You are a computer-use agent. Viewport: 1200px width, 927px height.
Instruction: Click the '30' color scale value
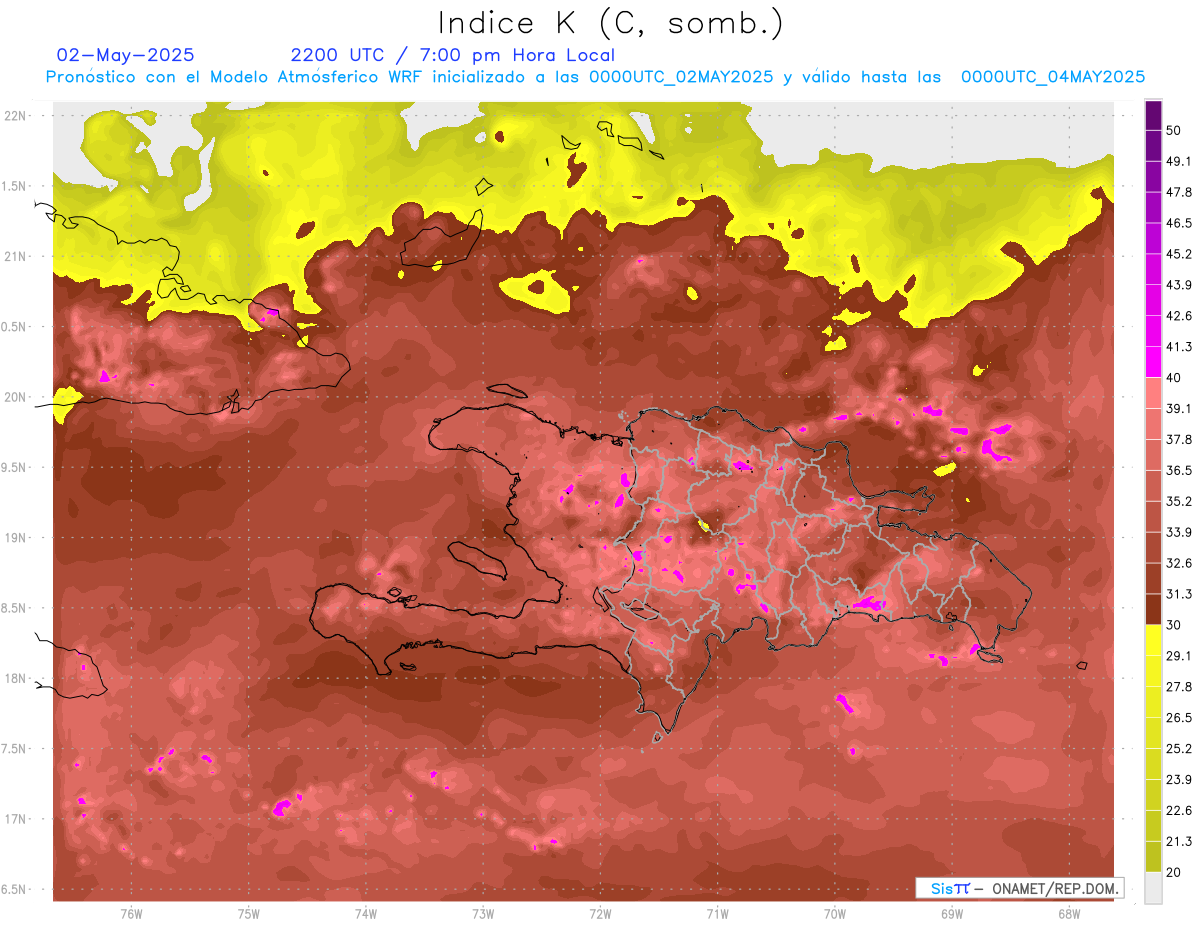tap(1175, 625)
